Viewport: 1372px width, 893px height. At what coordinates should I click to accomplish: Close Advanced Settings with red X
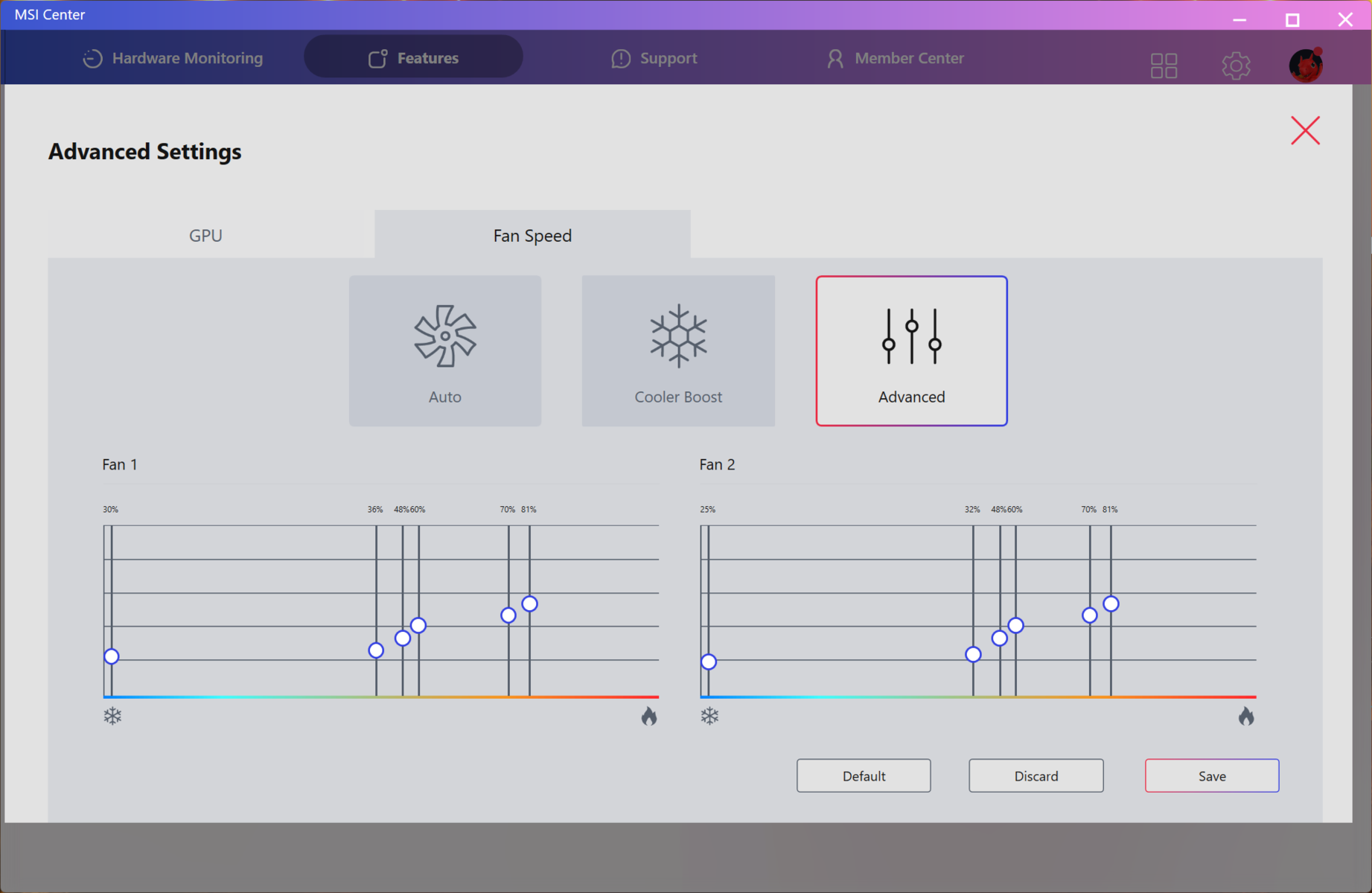pyautogui.click(x=1305, y=131)
